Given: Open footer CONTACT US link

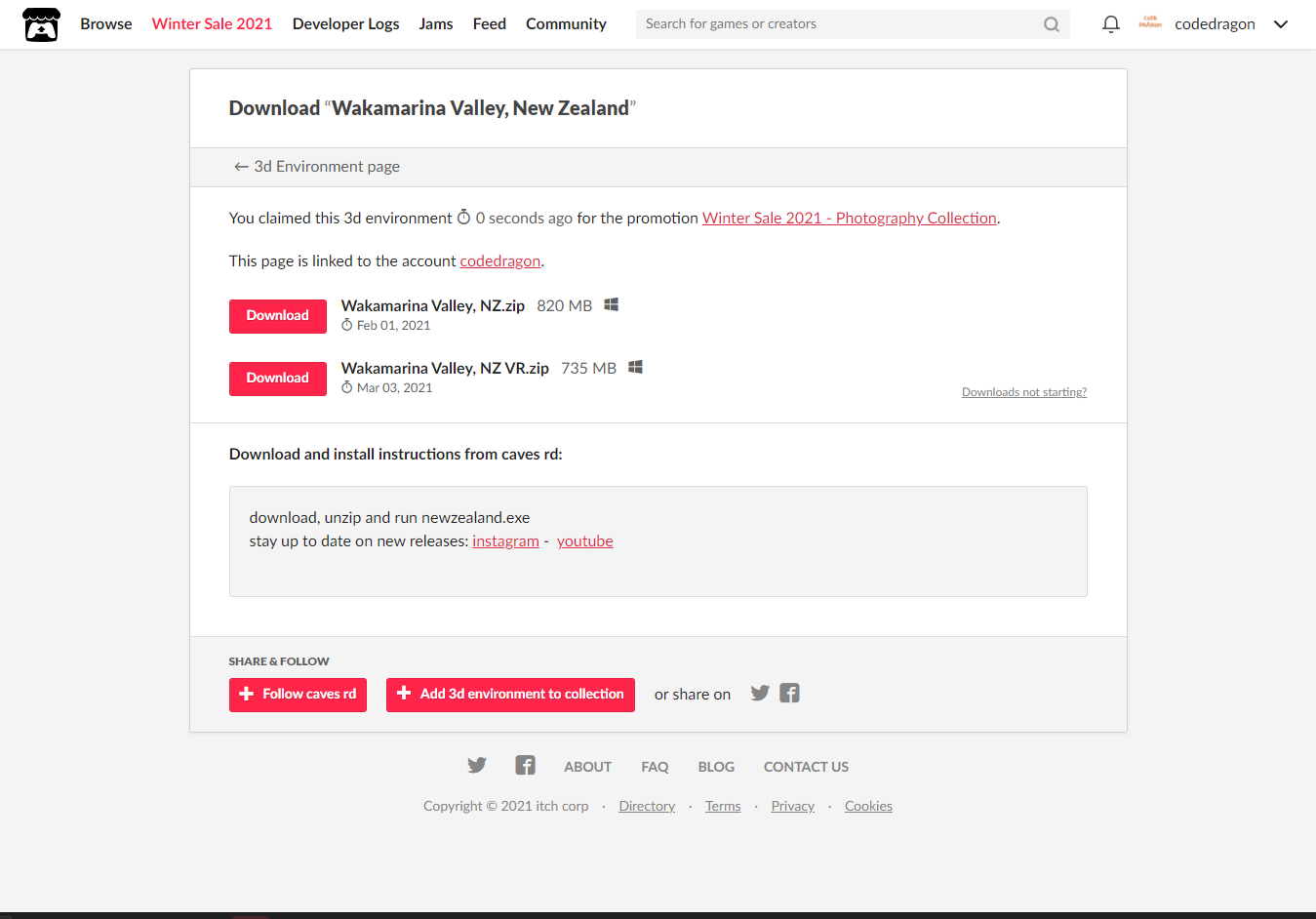Looking at the screenshot, I should point(806,767).
